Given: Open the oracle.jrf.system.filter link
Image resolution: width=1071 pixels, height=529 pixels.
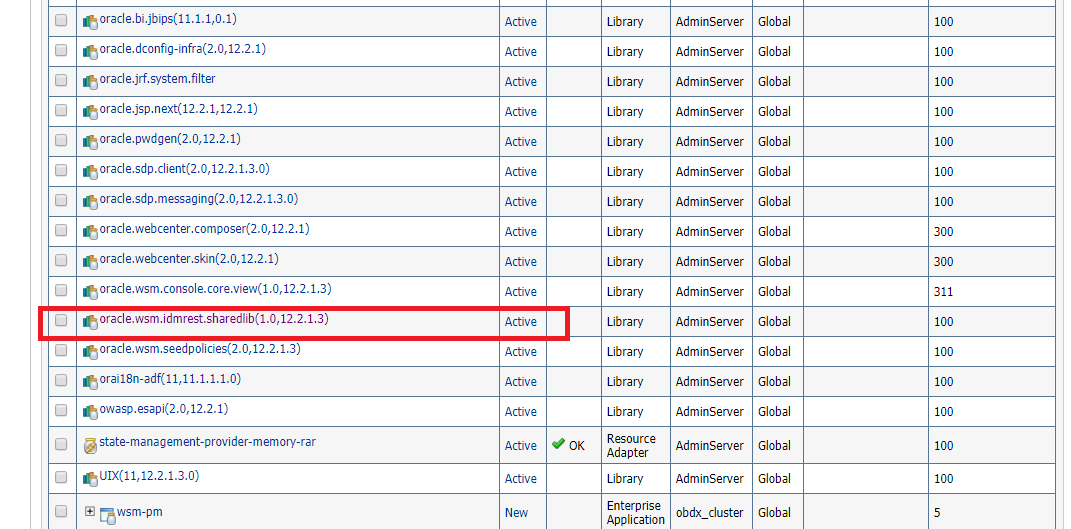Looking at the screenshot, I should (157, 79).
